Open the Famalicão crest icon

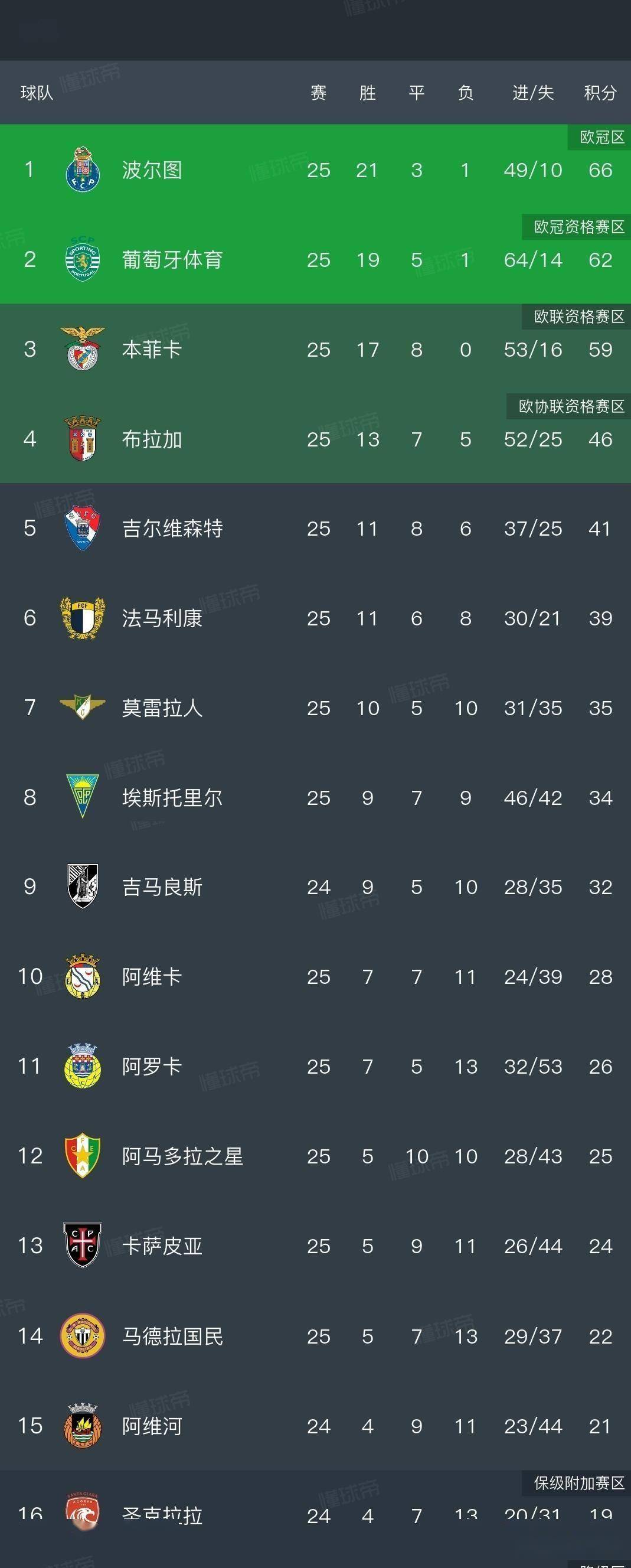pyautogui.click(x=82, y=618)
